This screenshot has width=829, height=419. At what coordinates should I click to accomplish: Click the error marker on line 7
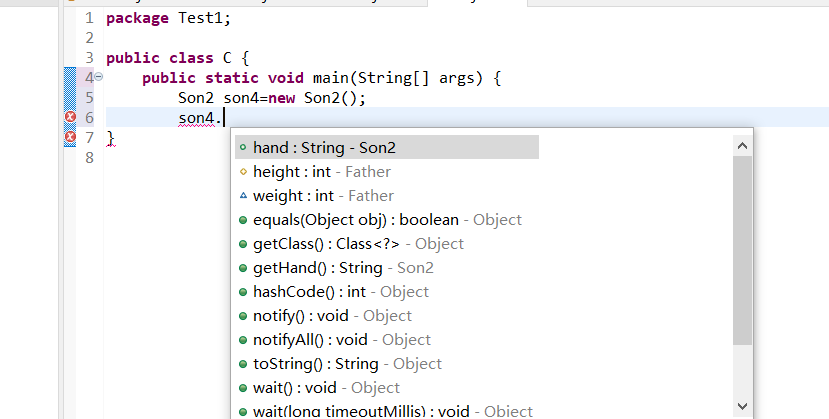tap(70, 137)
